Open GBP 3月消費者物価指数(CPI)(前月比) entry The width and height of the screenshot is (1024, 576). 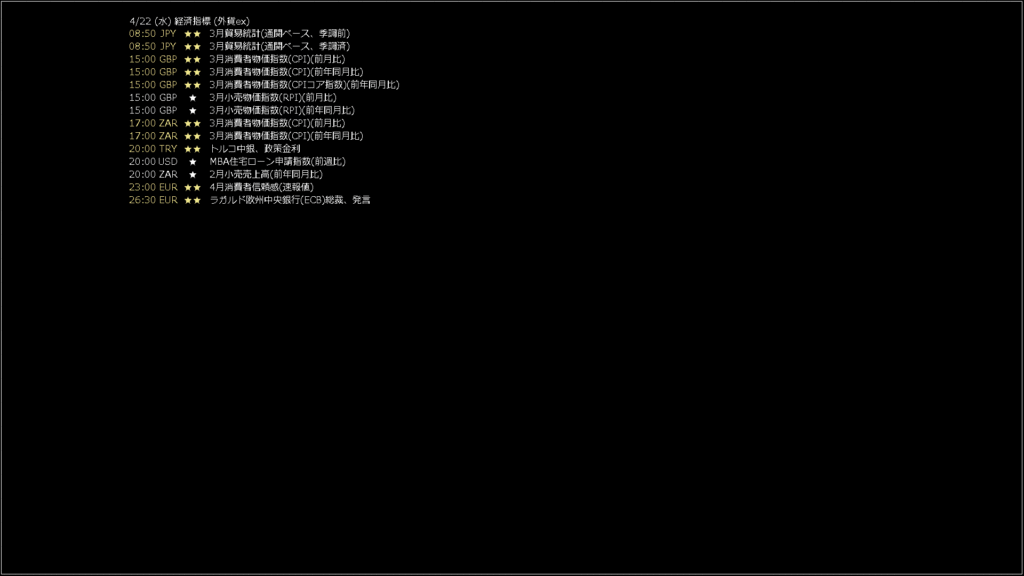click(277, 59)
